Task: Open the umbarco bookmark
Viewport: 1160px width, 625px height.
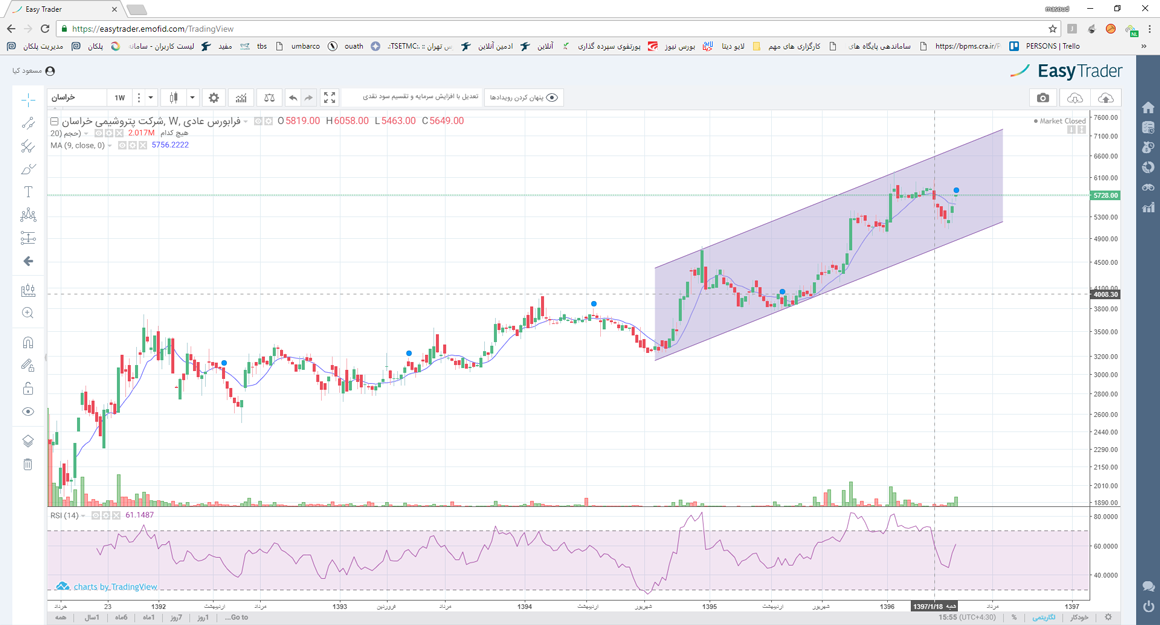Action: click(297, 46)
